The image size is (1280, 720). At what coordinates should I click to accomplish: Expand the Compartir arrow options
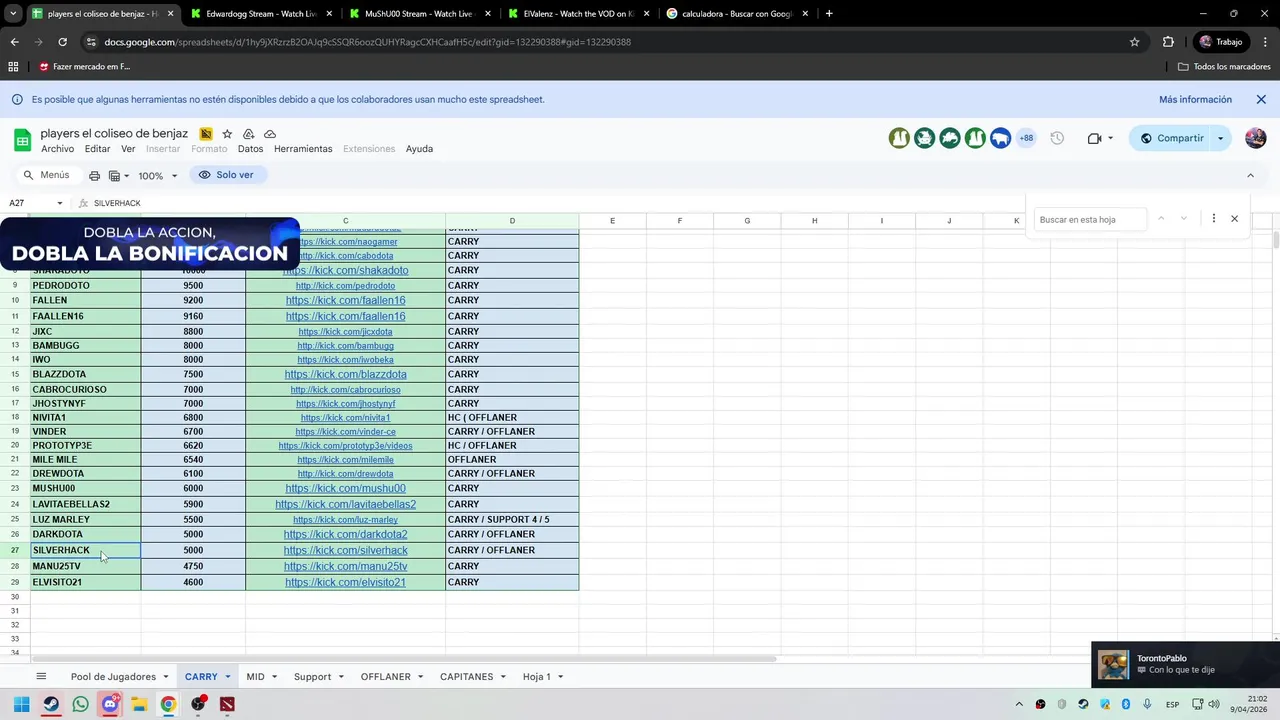pyautogui.click(x=1221, y=138)
